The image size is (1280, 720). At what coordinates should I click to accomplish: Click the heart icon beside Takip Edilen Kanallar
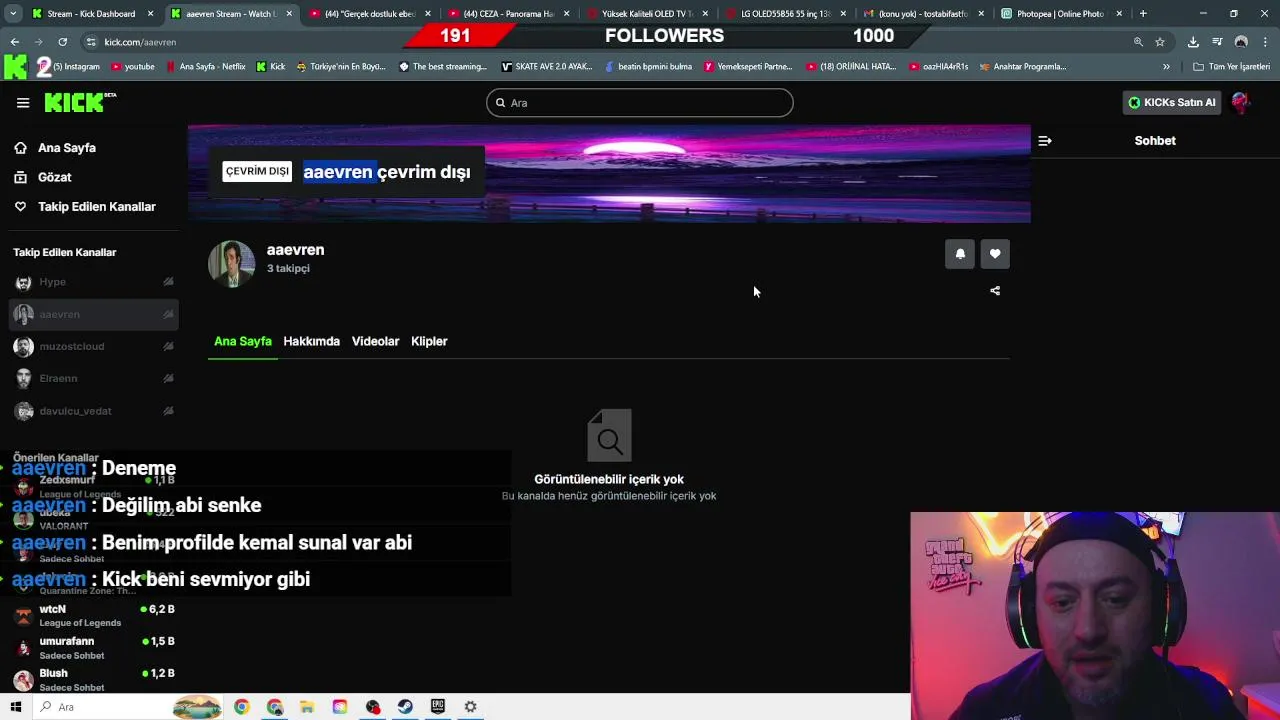[x=20, y=207]
